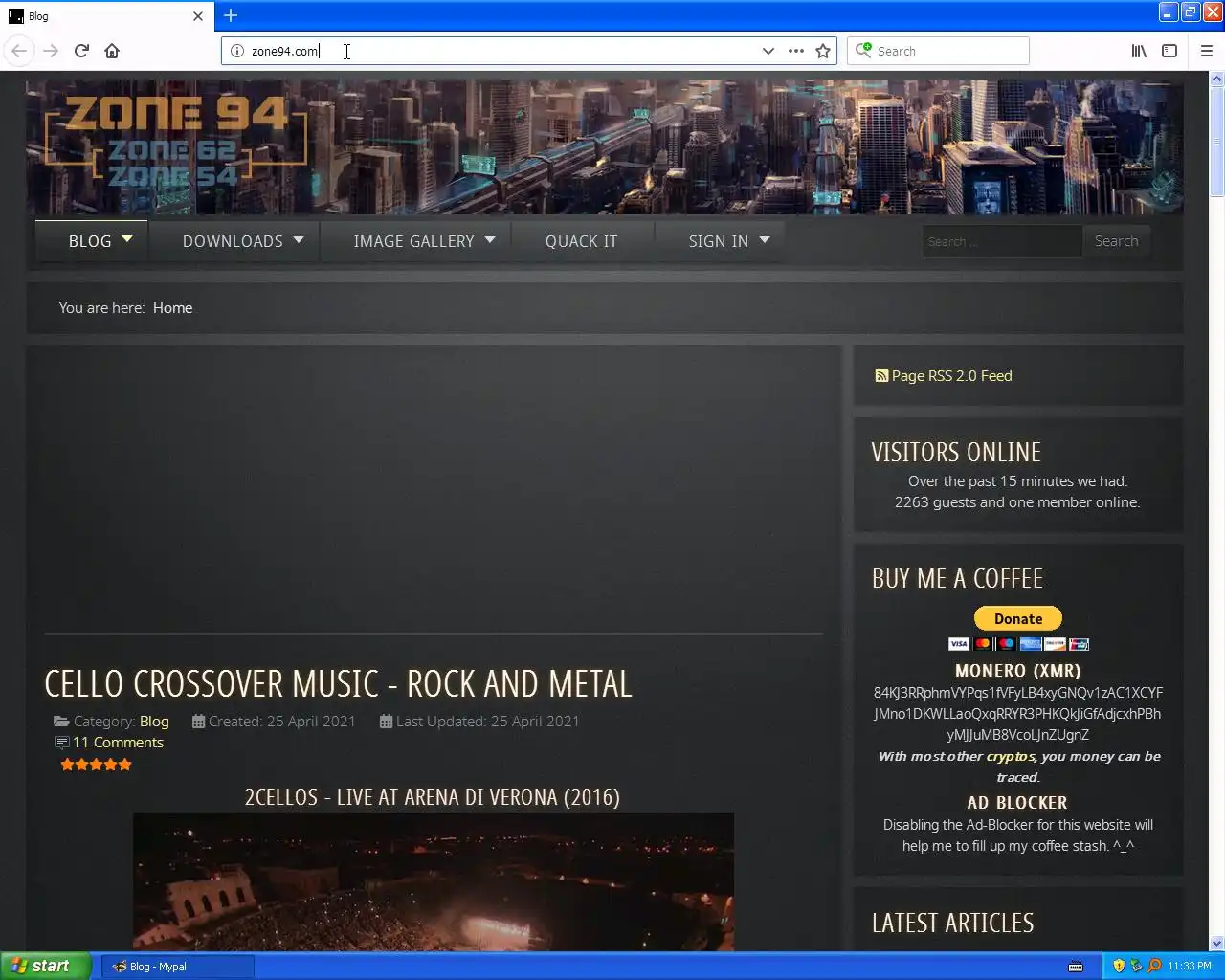Screen dimensions: 1225x980
Task: Click the 2Cellos Arena di Verona video thumbnail
Action: tap(434, 881)
